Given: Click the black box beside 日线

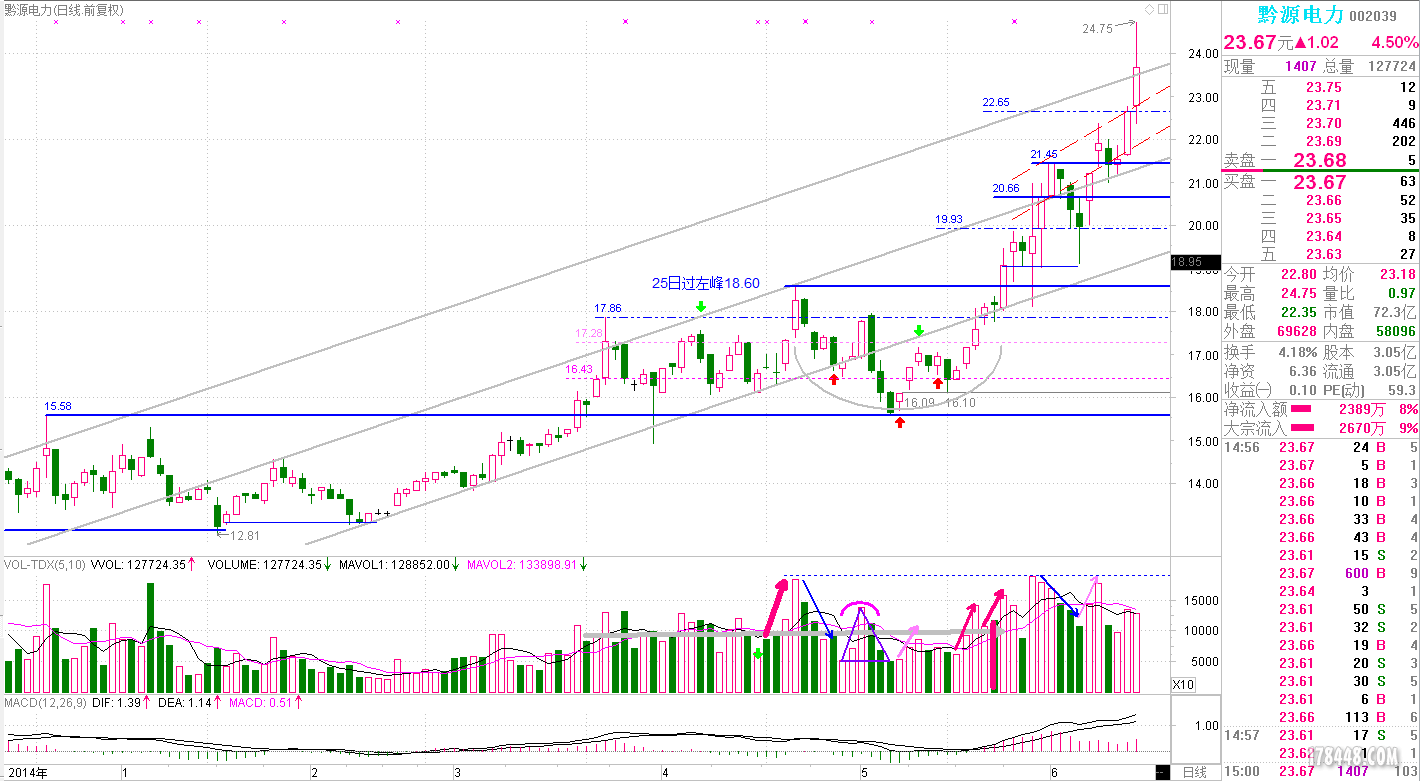Looking at the screenshot, I should pos(1162,772).
